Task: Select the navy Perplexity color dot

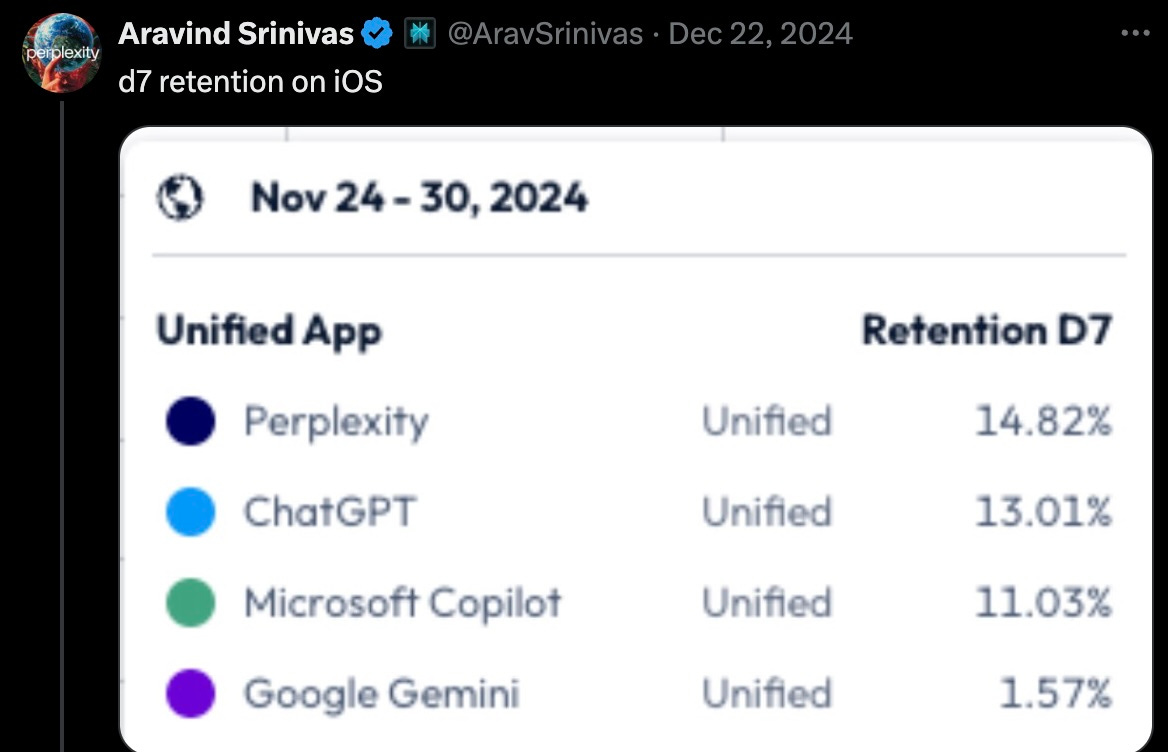Action: tap(191, 421)
